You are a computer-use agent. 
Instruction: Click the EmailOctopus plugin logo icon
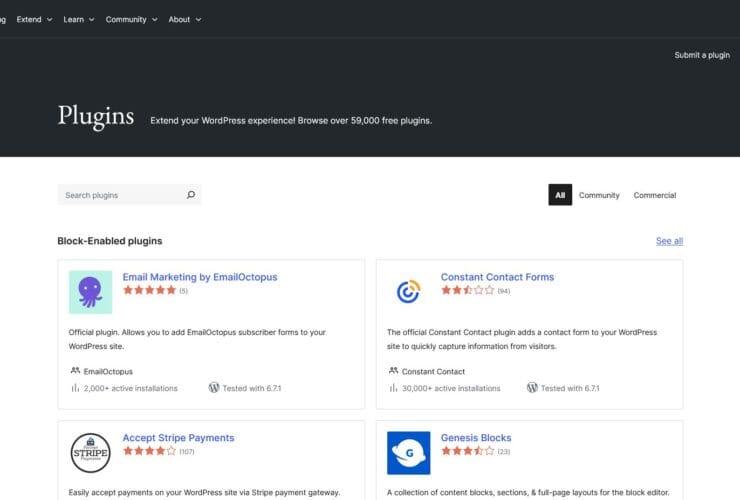90,292
